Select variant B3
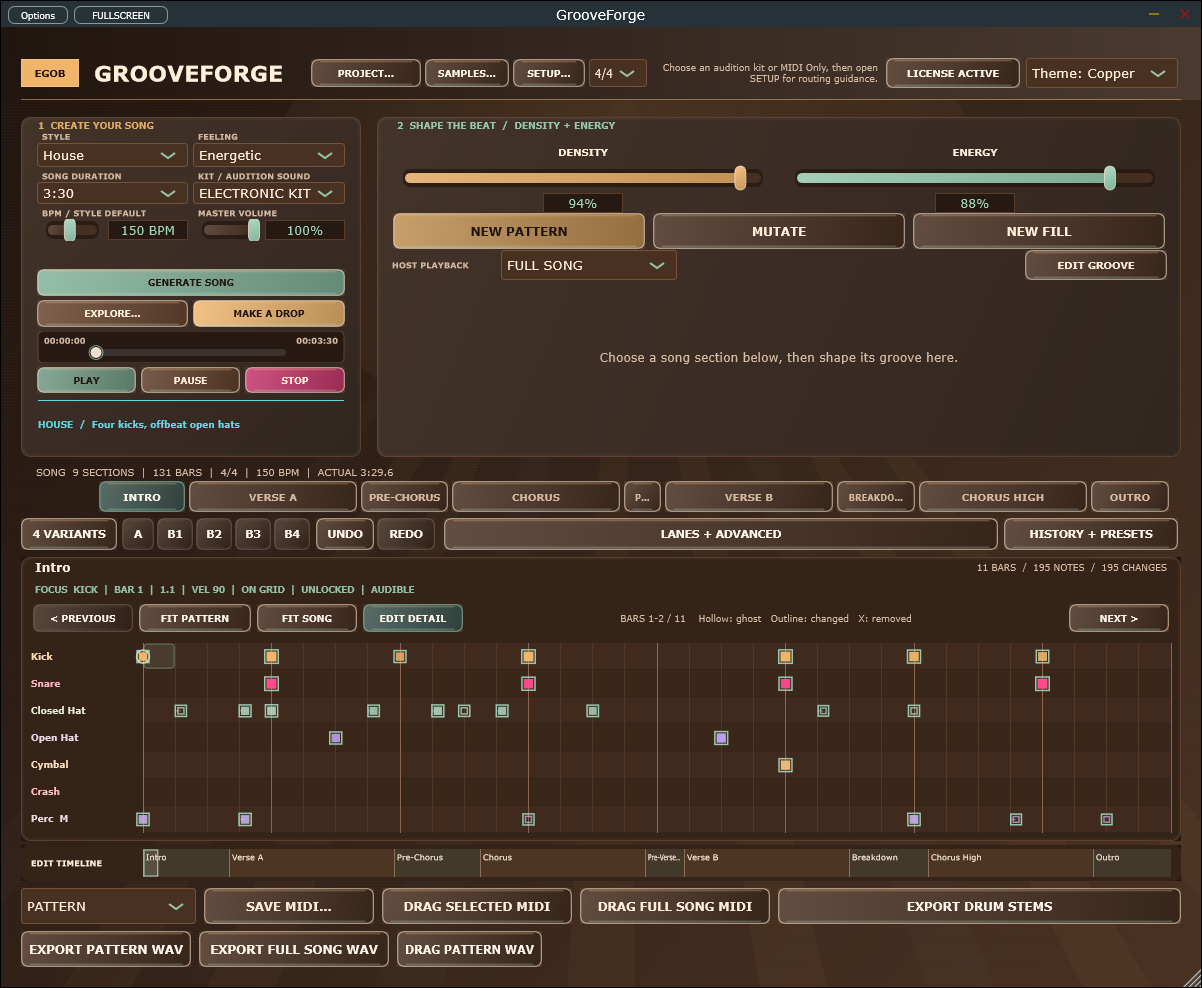Screen dimensions: 1202x988 pyautogui.click(x=253, y=534)
